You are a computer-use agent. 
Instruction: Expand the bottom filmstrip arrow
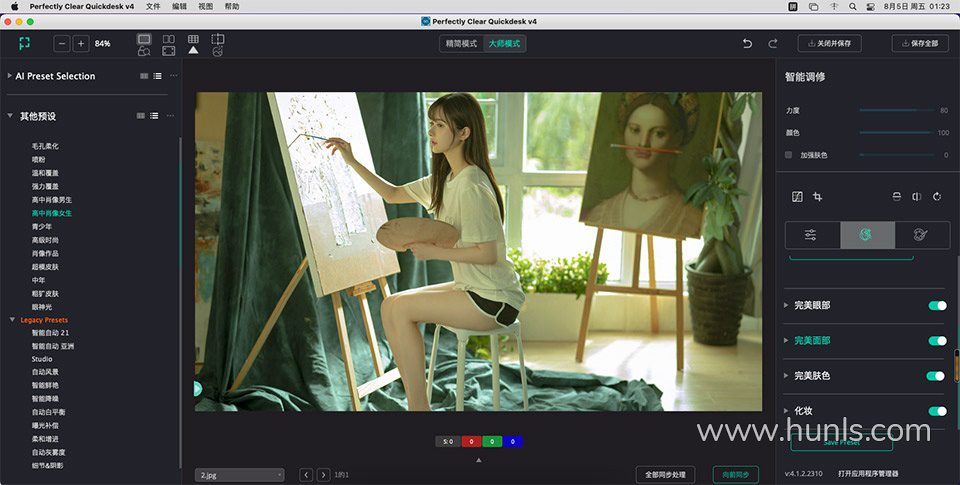[479, 460]
